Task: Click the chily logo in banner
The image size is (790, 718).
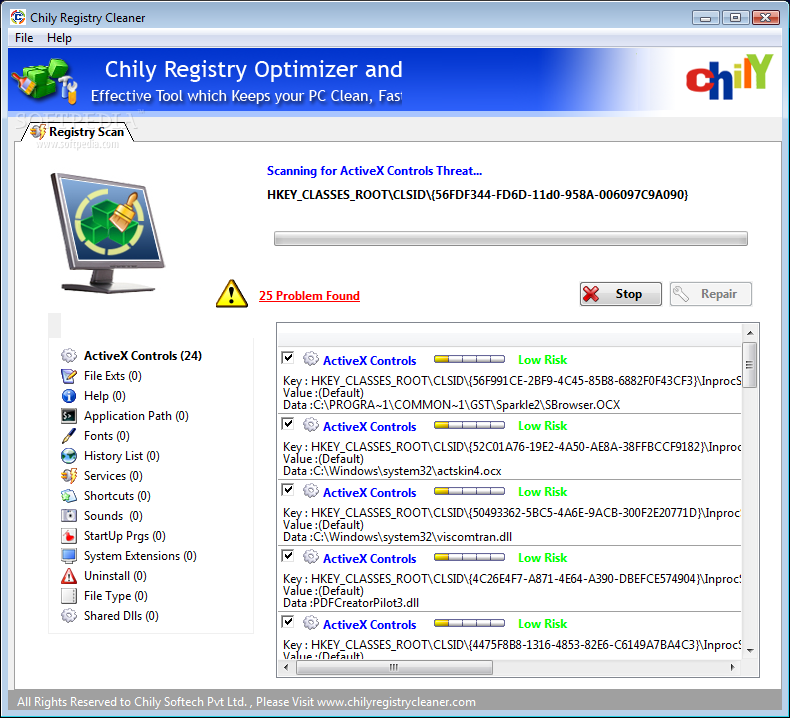Action: click(x=729, y=77)
